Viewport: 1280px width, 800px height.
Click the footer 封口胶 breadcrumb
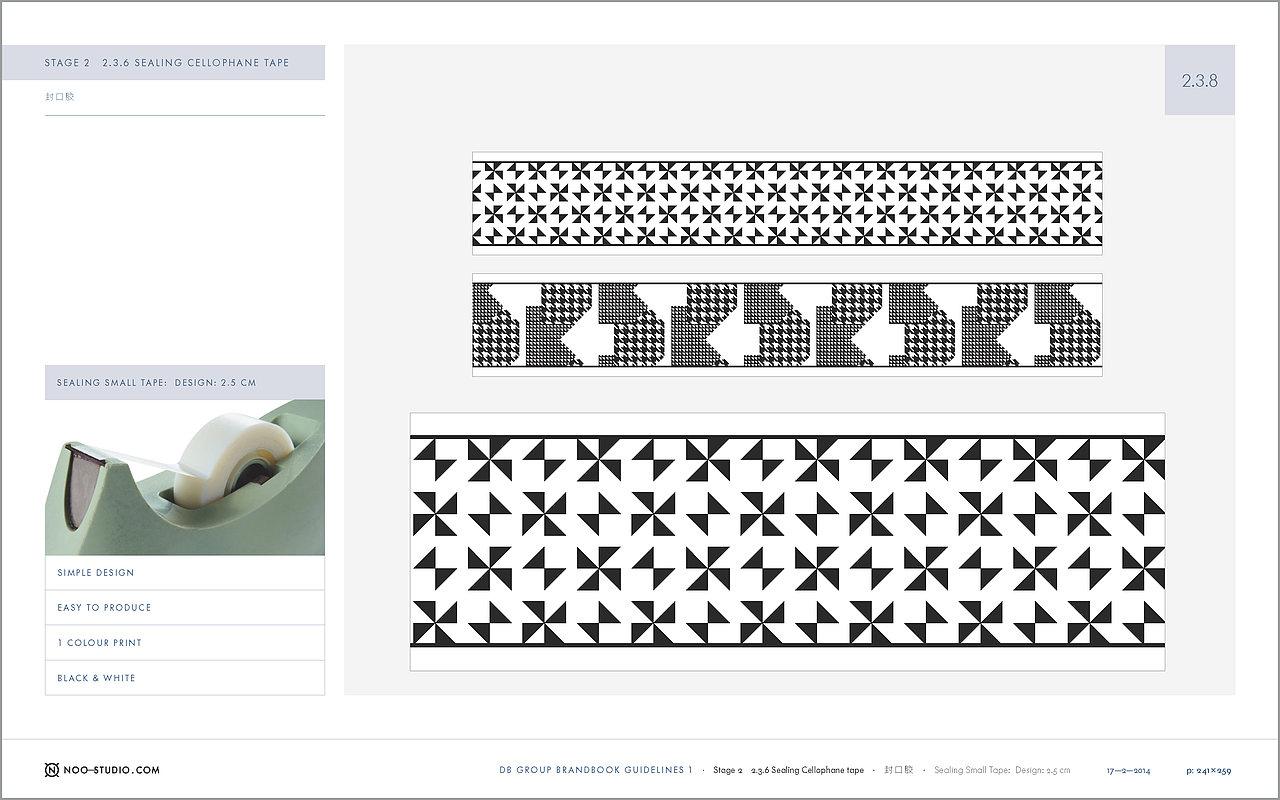point(899,770)
